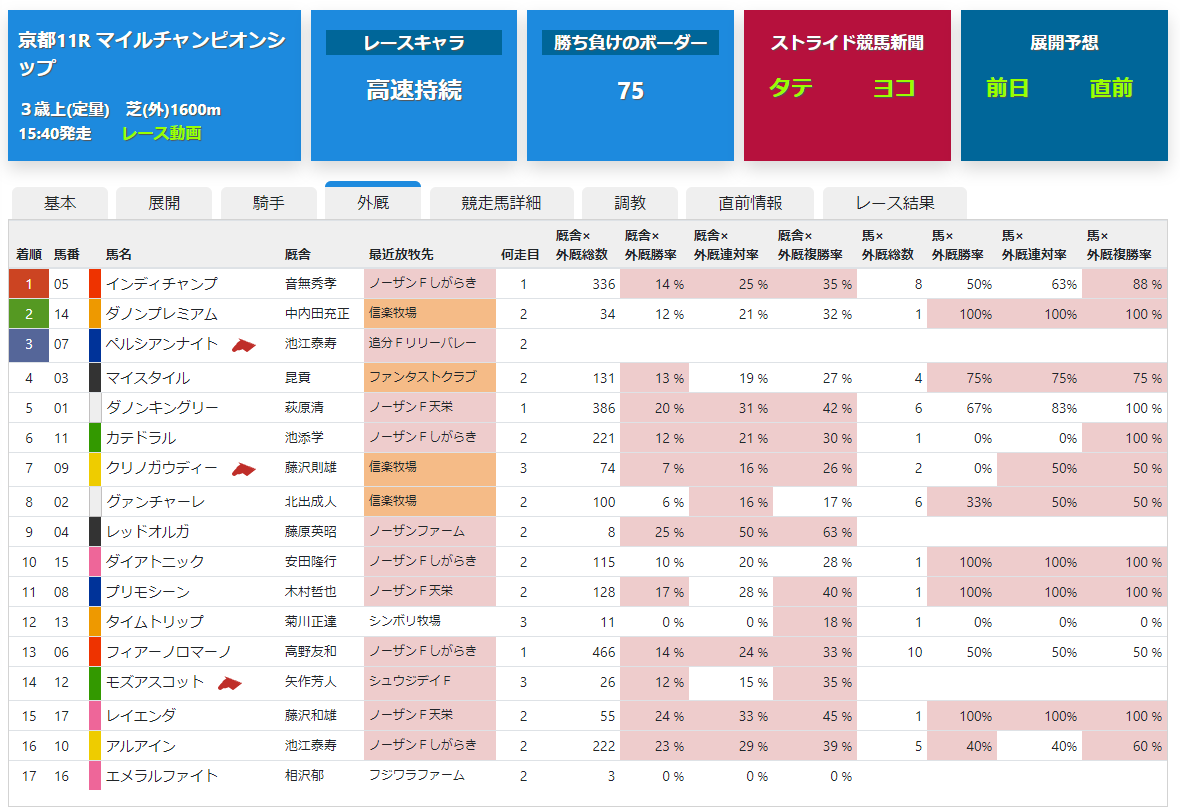The image size is (1180, 812).
Task: Click red horse icon beside モズアスコット
Action: (x=230, y=683)
